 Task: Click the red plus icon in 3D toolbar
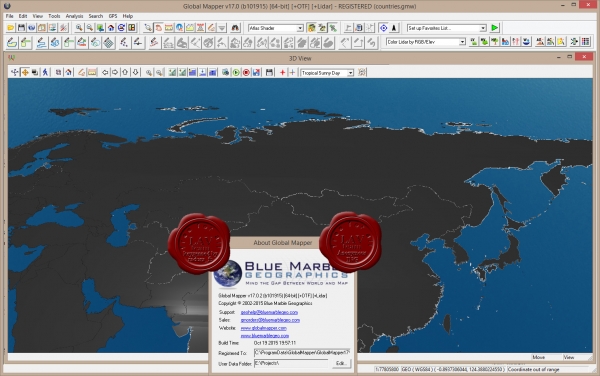point(282,72)
